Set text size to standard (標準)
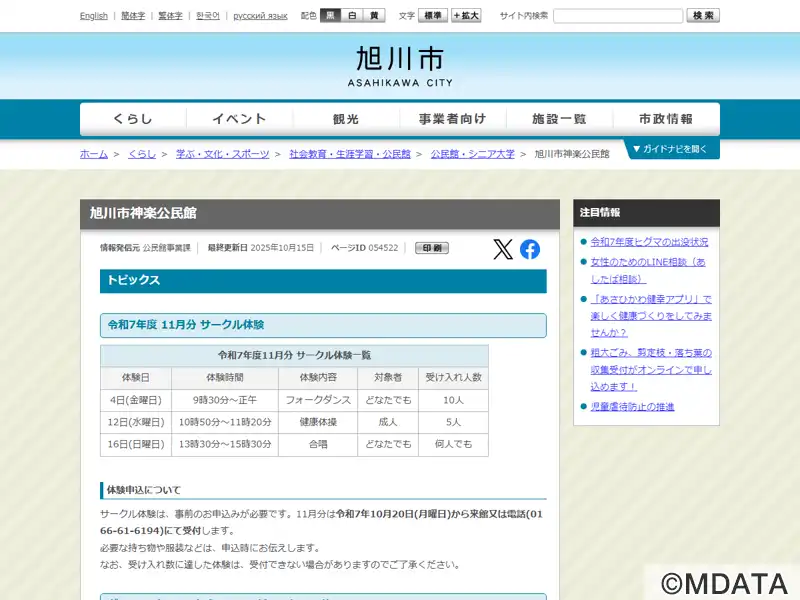Image resolution: width=800 pixels, height=600 pixels. point(433,16)
